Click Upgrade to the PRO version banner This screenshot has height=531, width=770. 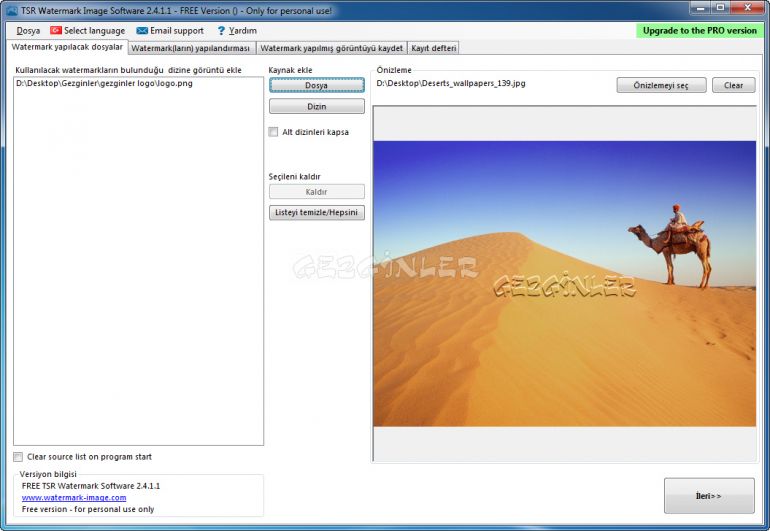click(699, 30)
